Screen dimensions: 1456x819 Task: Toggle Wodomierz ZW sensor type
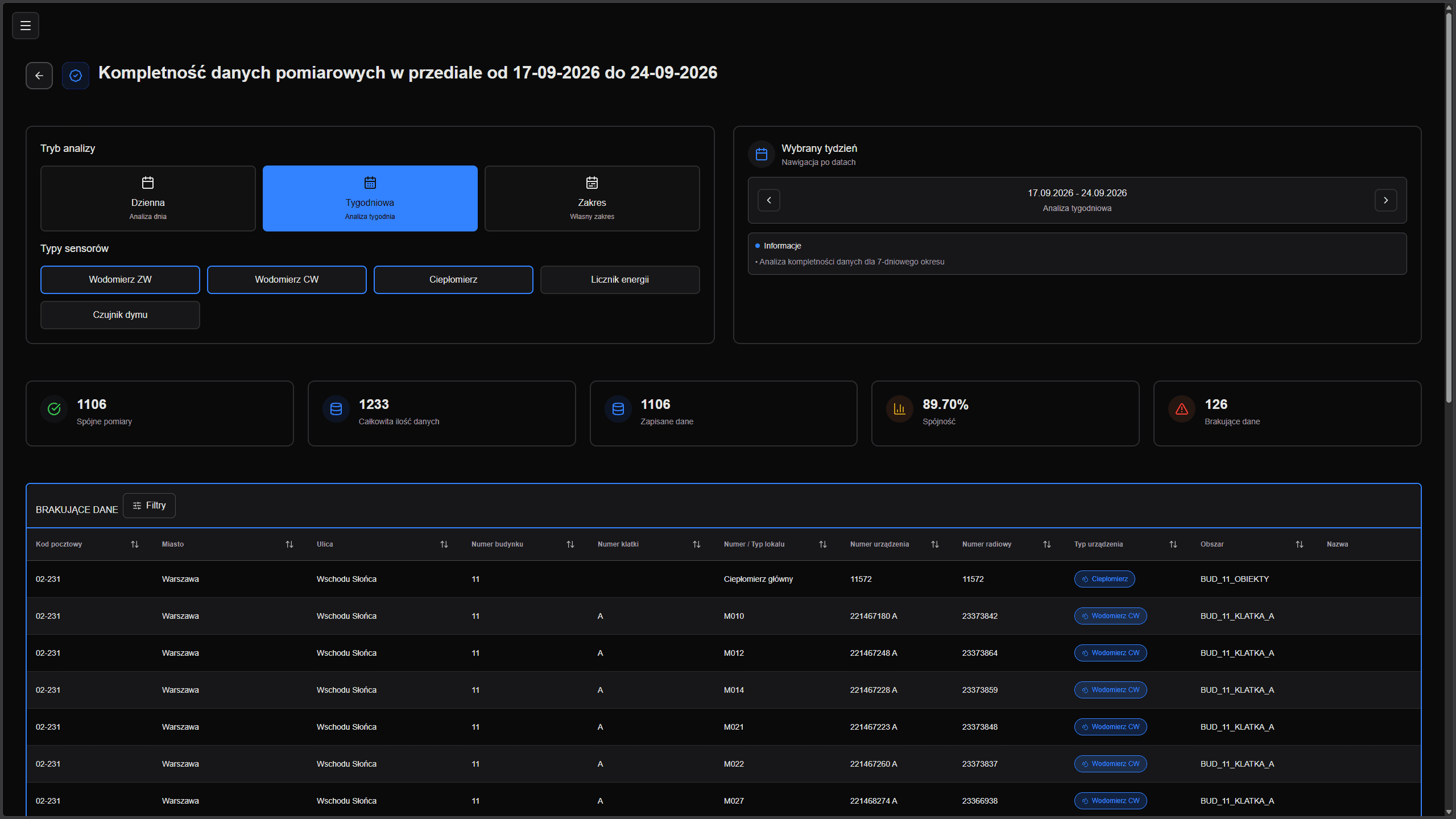pos(120,280)
